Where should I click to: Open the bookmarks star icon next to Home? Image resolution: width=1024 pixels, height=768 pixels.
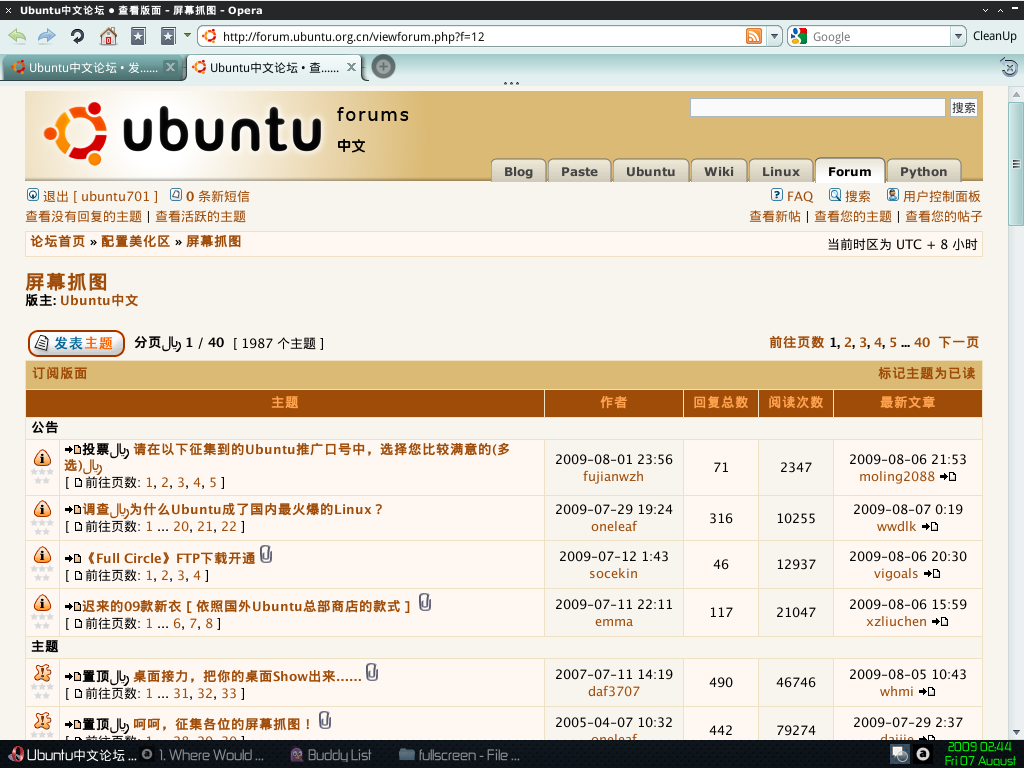point(138,36)
